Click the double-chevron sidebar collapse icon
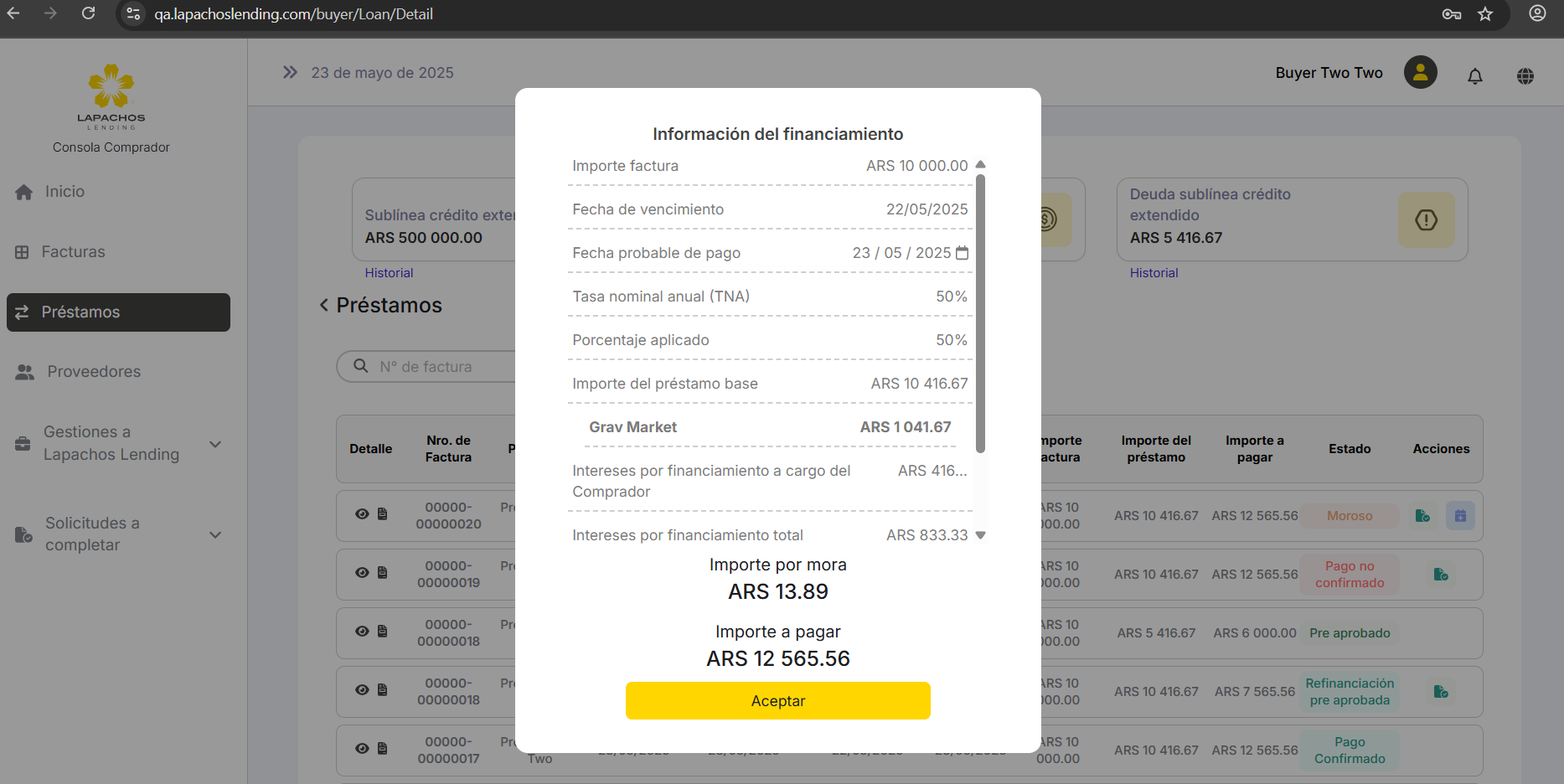 click(x=290, y=73)
